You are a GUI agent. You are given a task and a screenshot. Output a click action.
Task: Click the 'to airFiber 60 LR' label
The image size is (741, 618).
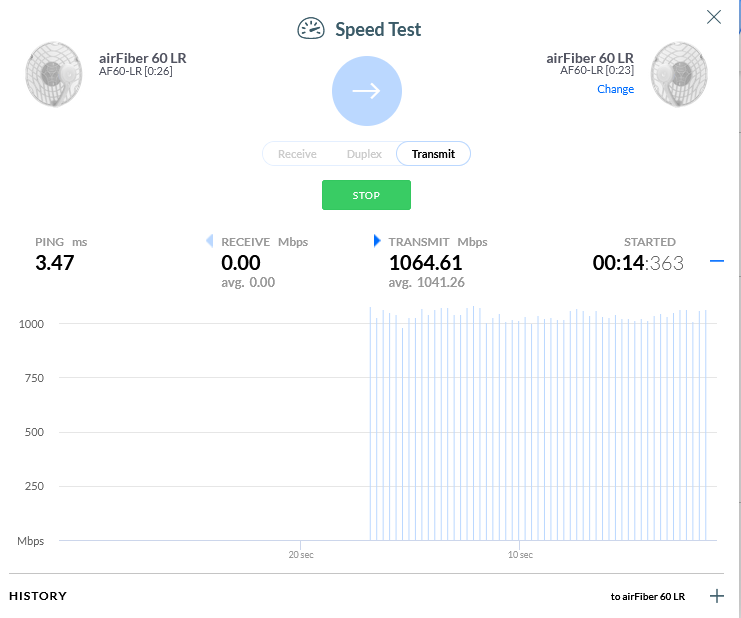tap(647, 597)
